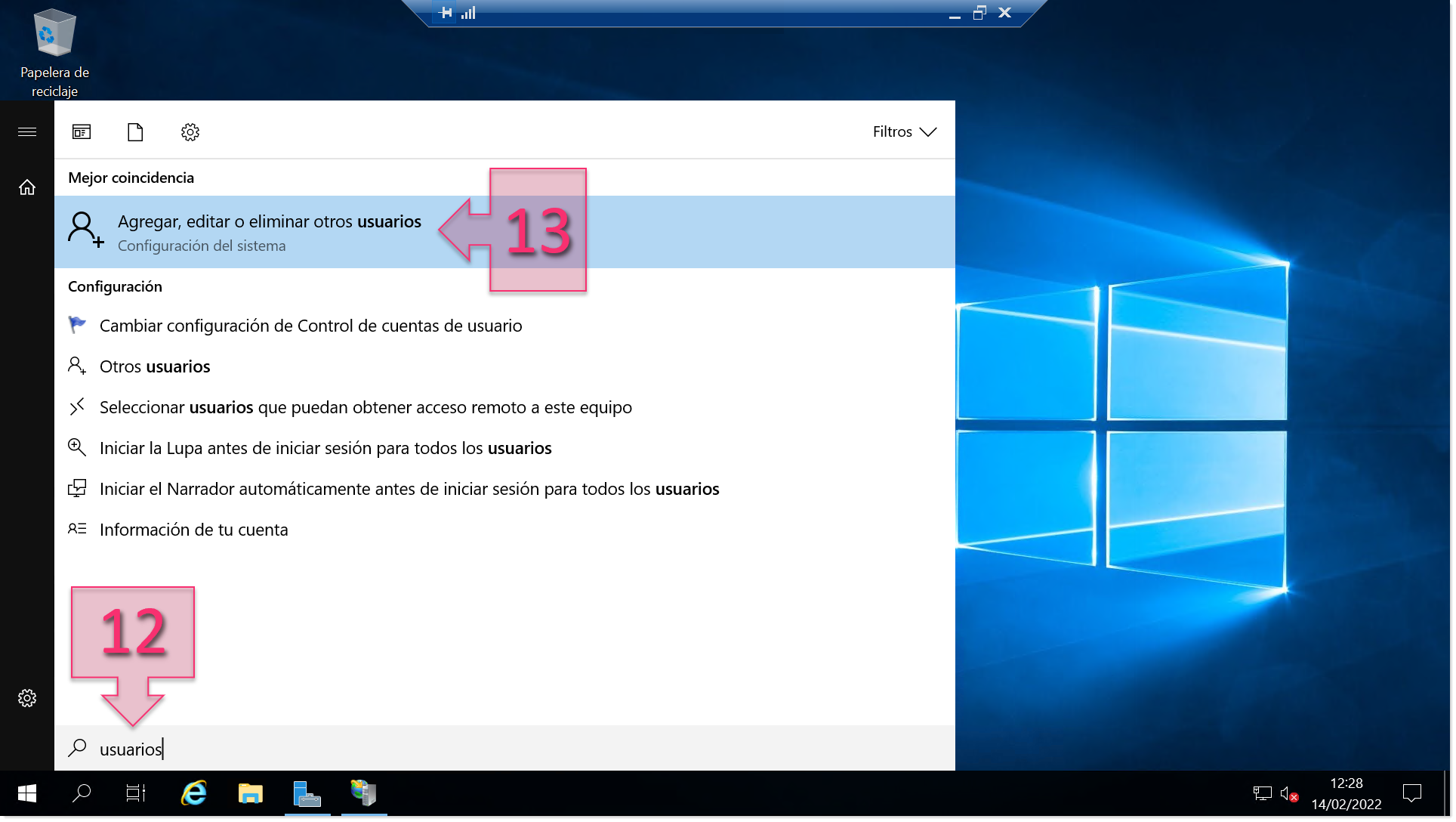This screenshot has width=1456, height=822.
Task: Open Iniciar la Lupa setting result
Action: pos(325,448)
